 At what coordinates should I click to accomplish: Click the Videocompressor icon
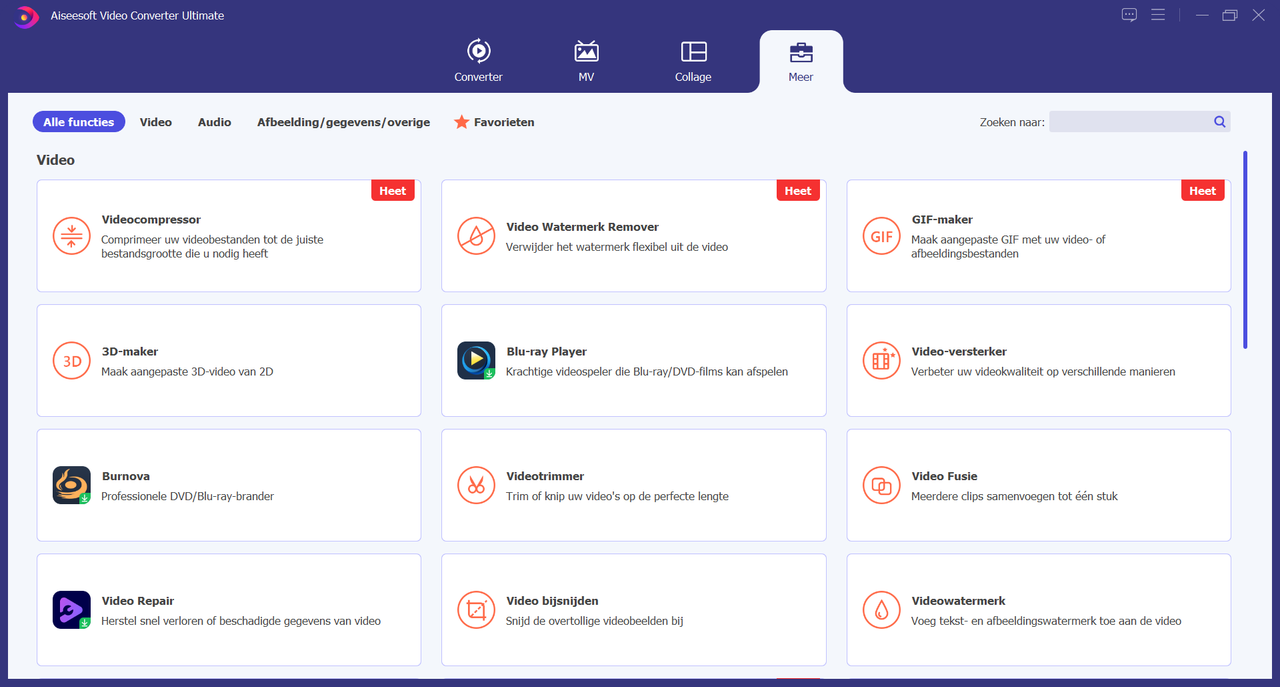(72, 236)
